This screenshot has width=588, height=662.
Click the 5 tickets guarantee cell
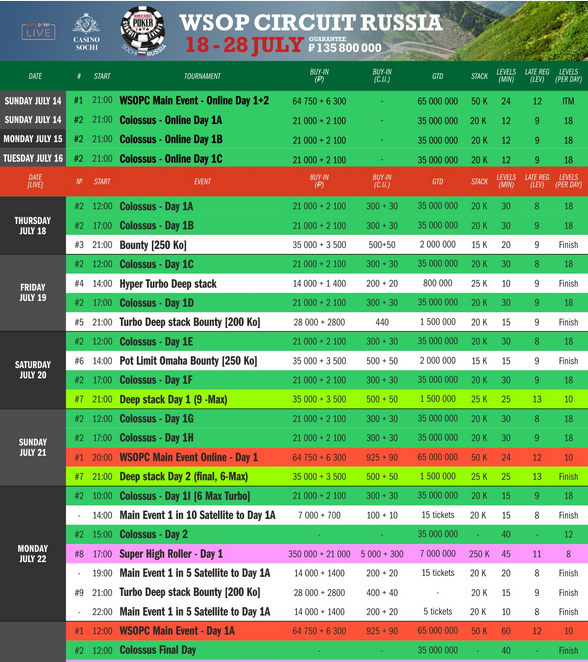coord(438,612)
